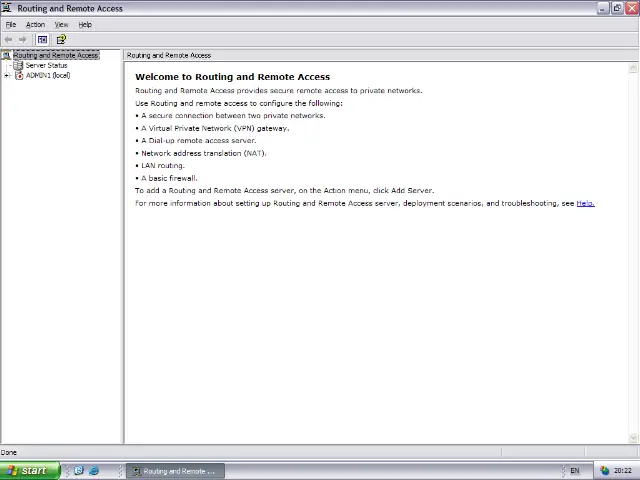Click the Help toolbar icon

(x=61, y=39)
